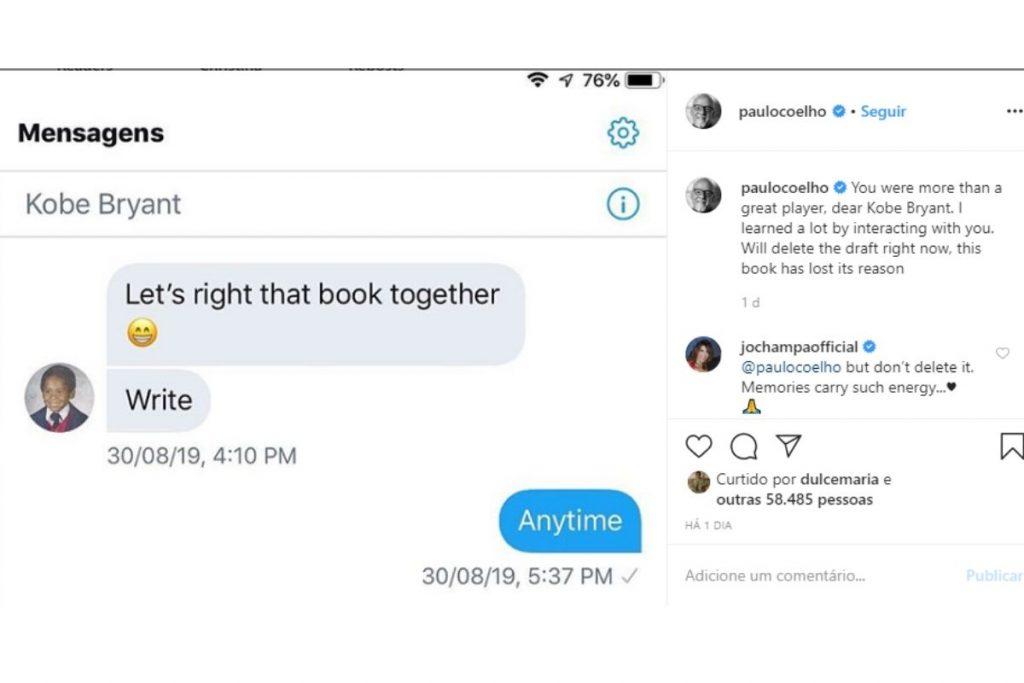Click the @paulocoelho mention in comment

[x=791, y=367]
